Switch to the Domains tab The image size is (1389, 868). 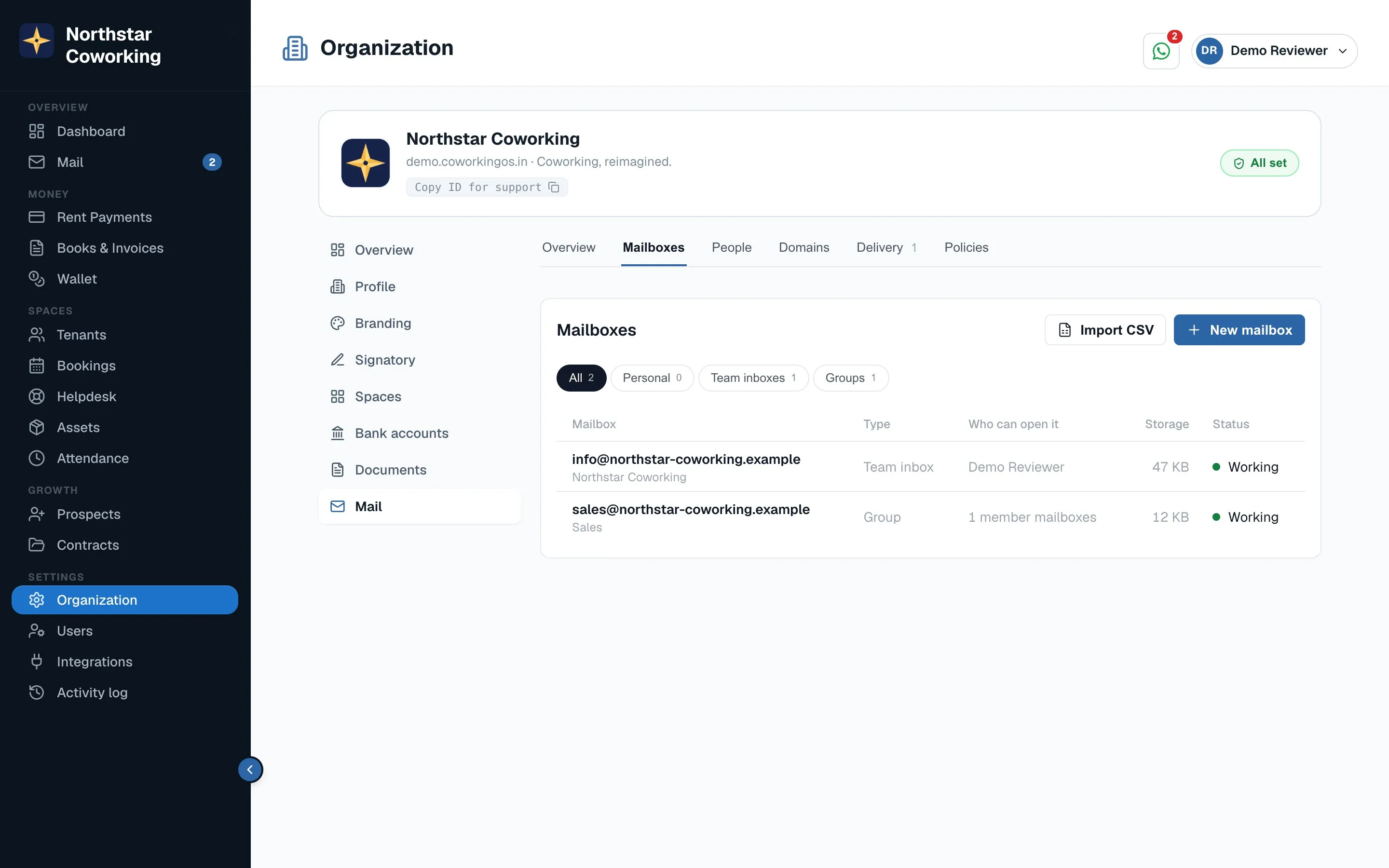[803, 247]
